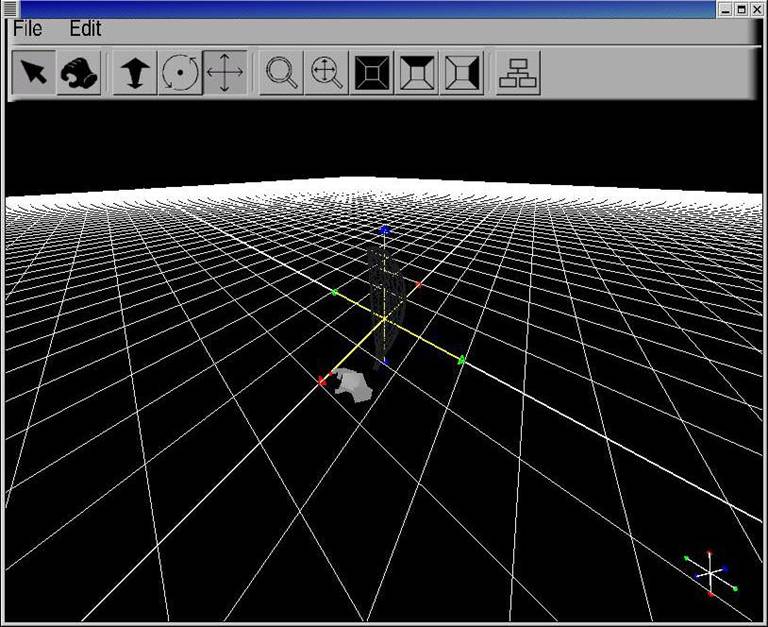Select the gray hand model in the scene
Image resolution: width=768 pixels, height=627 pixels.
pyautogui.click(x=354, y=385)
